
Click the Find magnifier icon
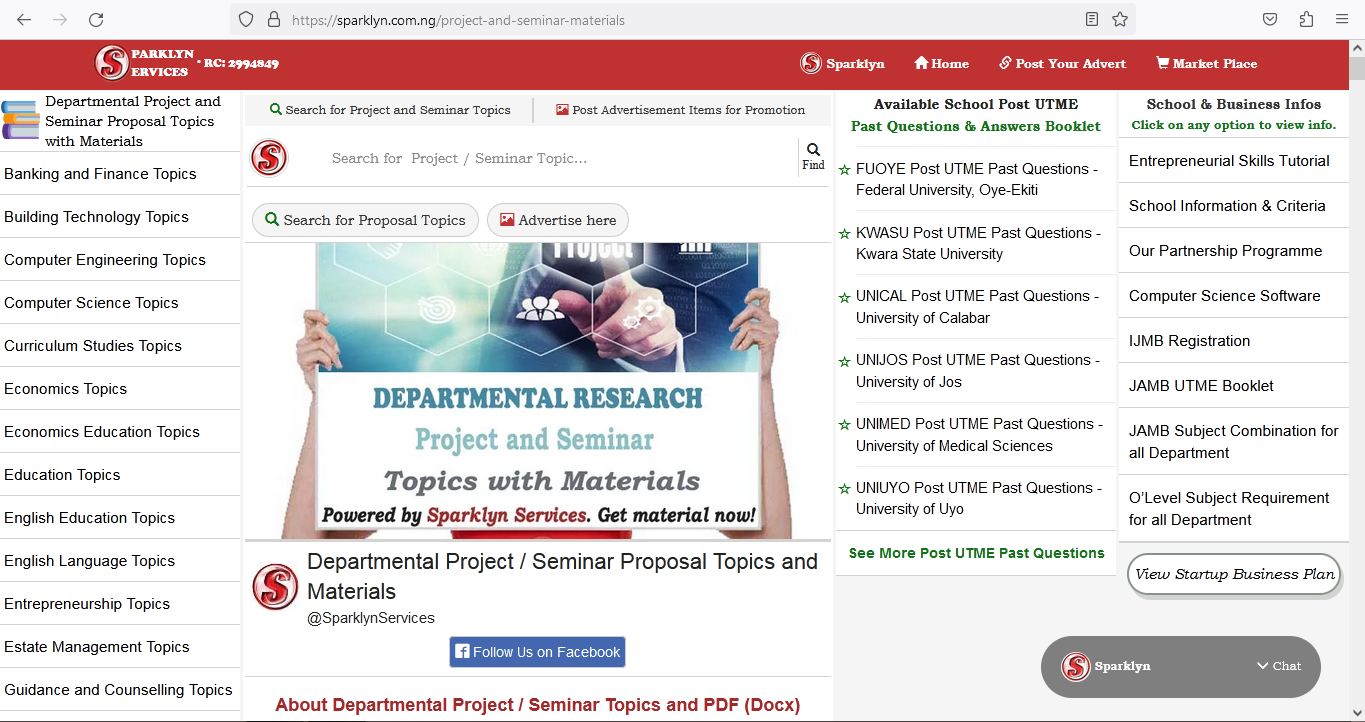click(813, 150)
